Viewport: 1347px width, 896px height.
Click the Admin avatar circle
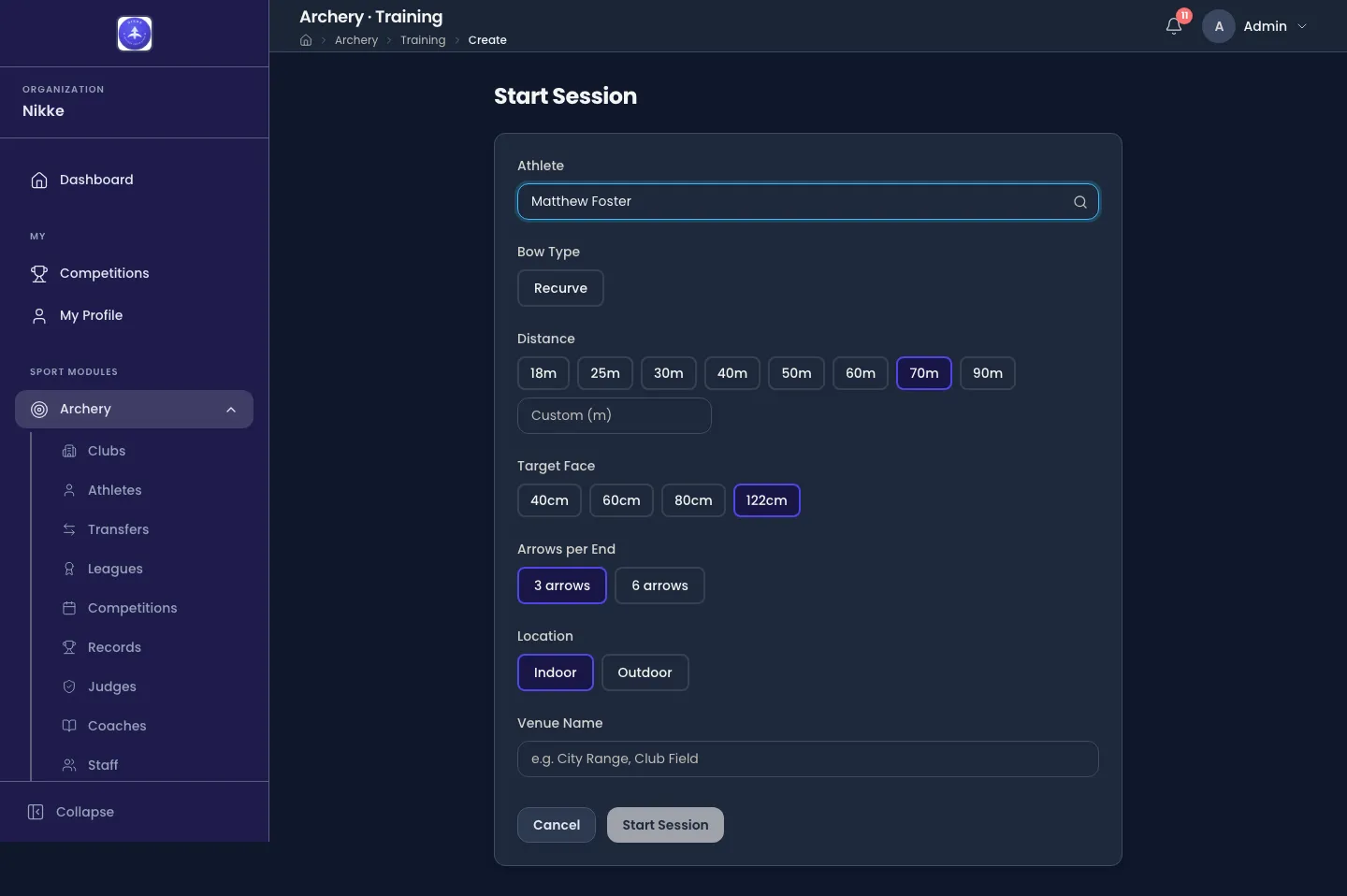[x=1219, y=26]
